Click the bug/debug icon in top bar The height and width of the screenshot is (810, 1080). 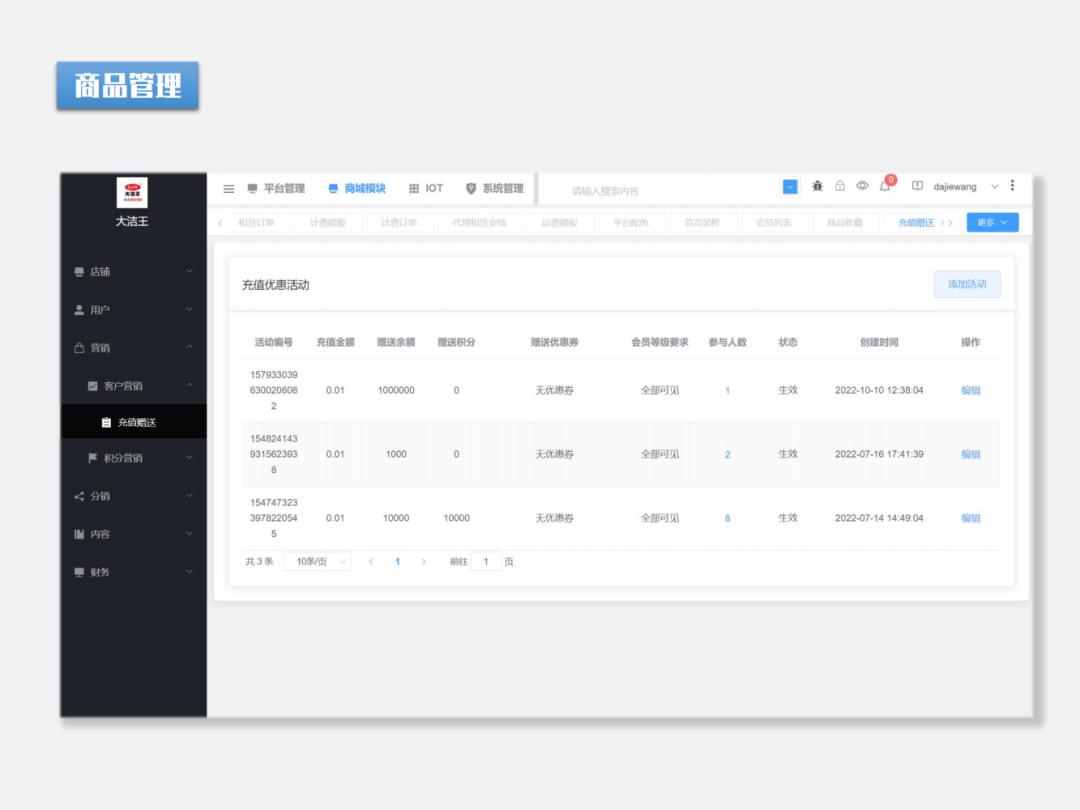click(x=818, y=187)
